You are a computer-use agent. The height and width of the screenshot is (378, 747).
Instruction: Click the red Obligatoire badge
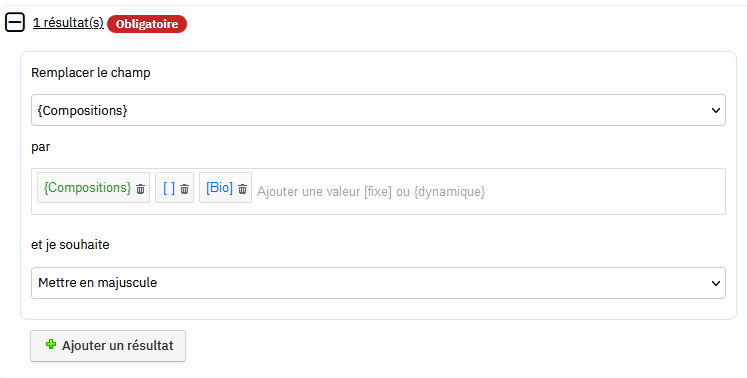click(147, 24)
